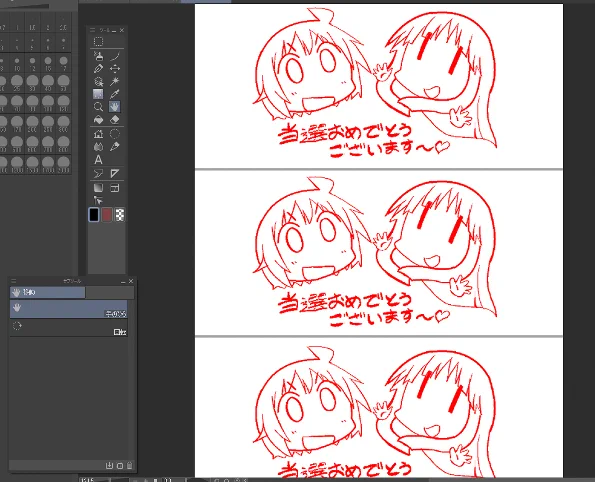Image resolution: width=595 pixels, height=482 pixels.
Task: Select the Blend tool
Action: pos(98,146)
